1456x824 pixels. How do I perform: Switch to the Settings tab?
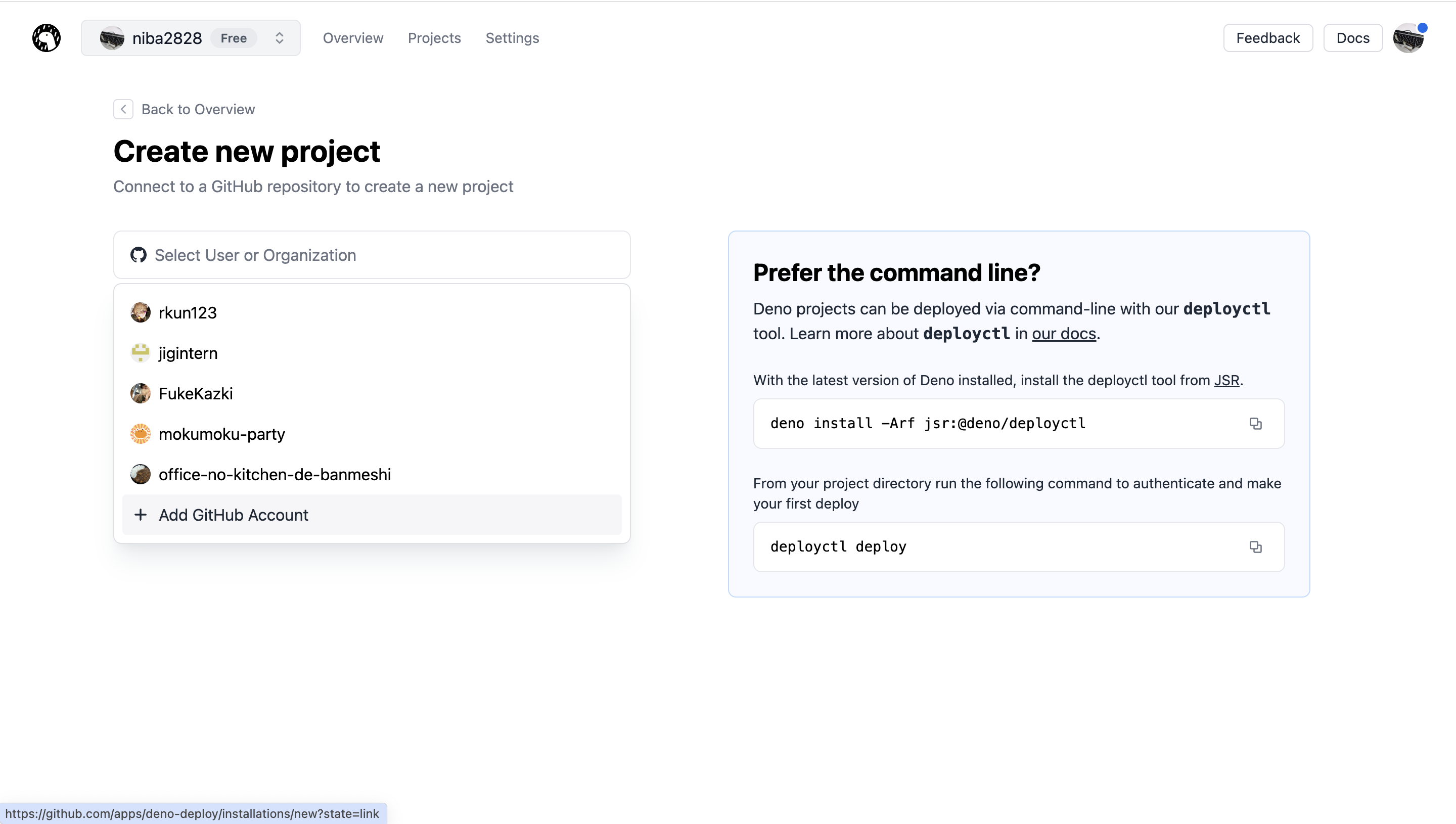point(512,38)
